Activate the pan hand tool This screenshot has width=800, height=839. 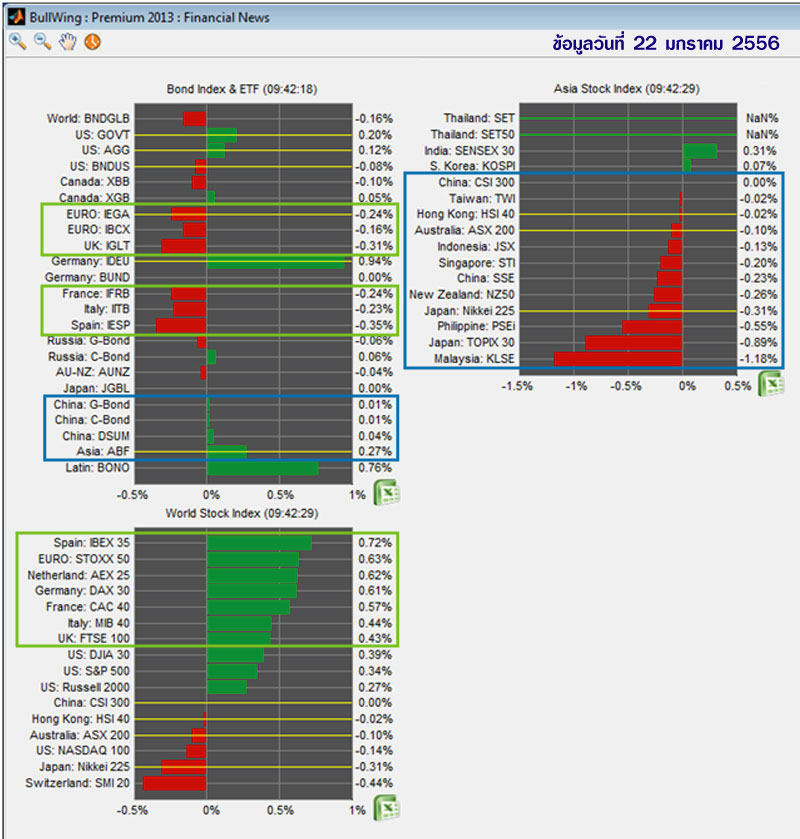coord(67,42)
